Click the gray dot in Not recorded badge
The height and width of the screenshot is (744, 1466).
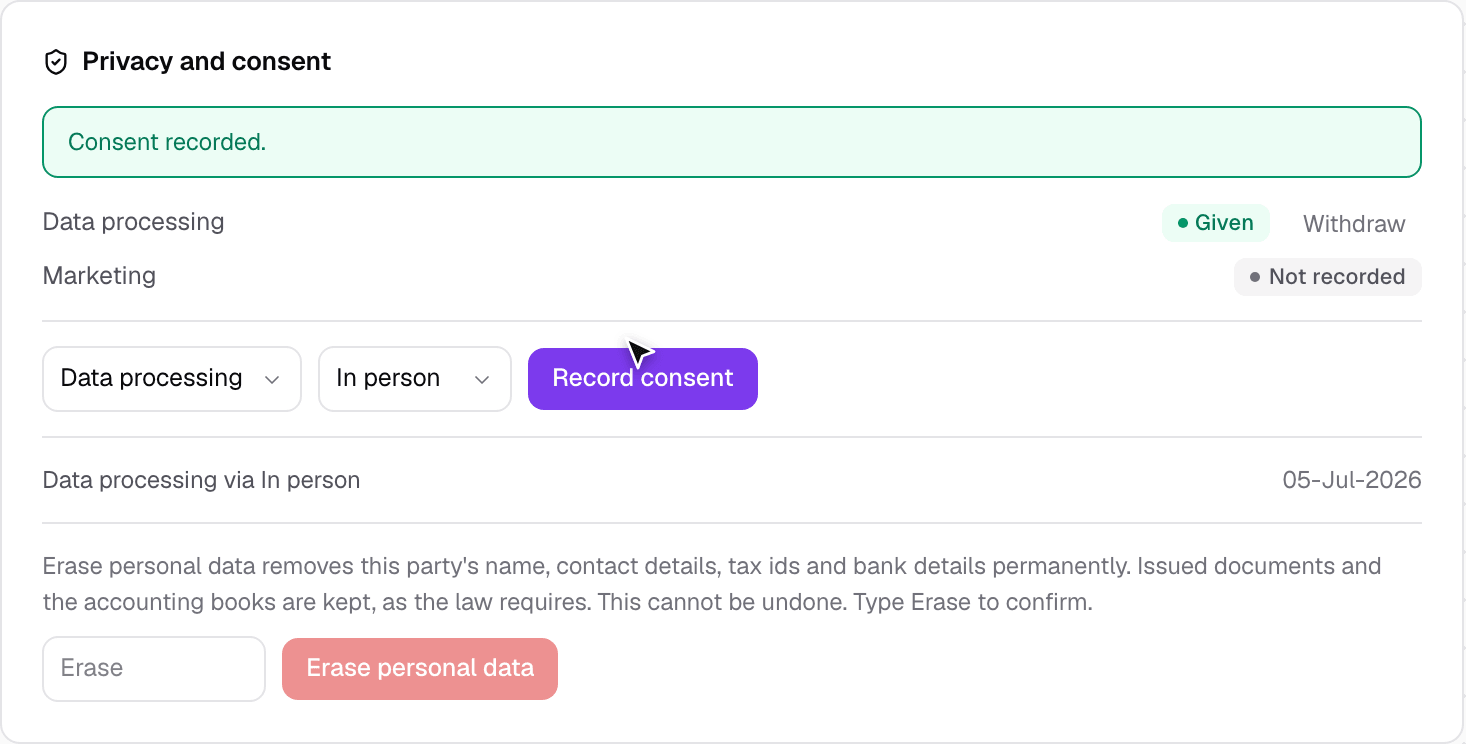[x=1255, y=277]
